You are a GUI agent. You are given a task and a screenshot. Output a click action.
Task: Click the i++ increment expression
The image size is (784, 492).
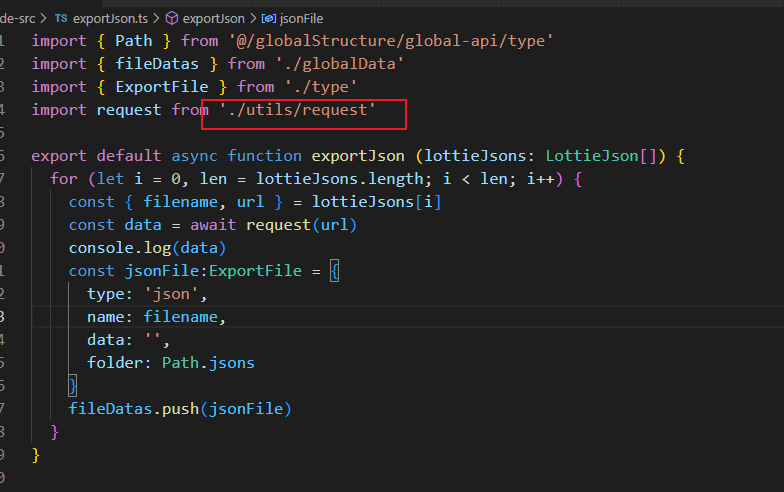(540, 178)
